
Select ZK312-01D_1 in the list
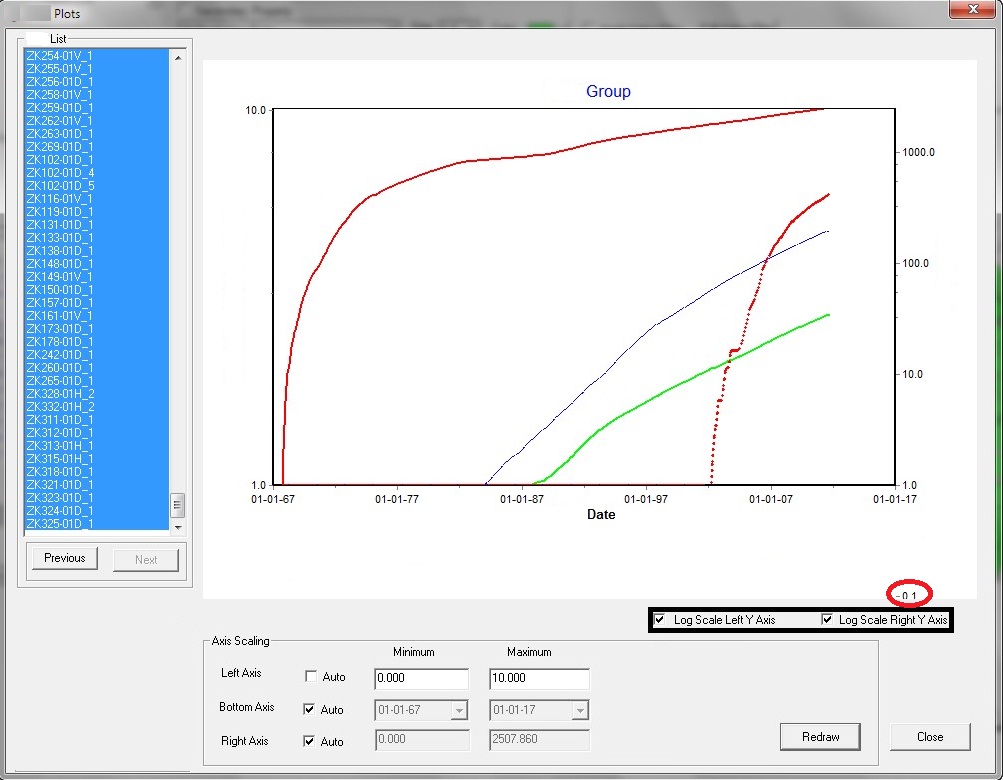click(x=97, y=433)
